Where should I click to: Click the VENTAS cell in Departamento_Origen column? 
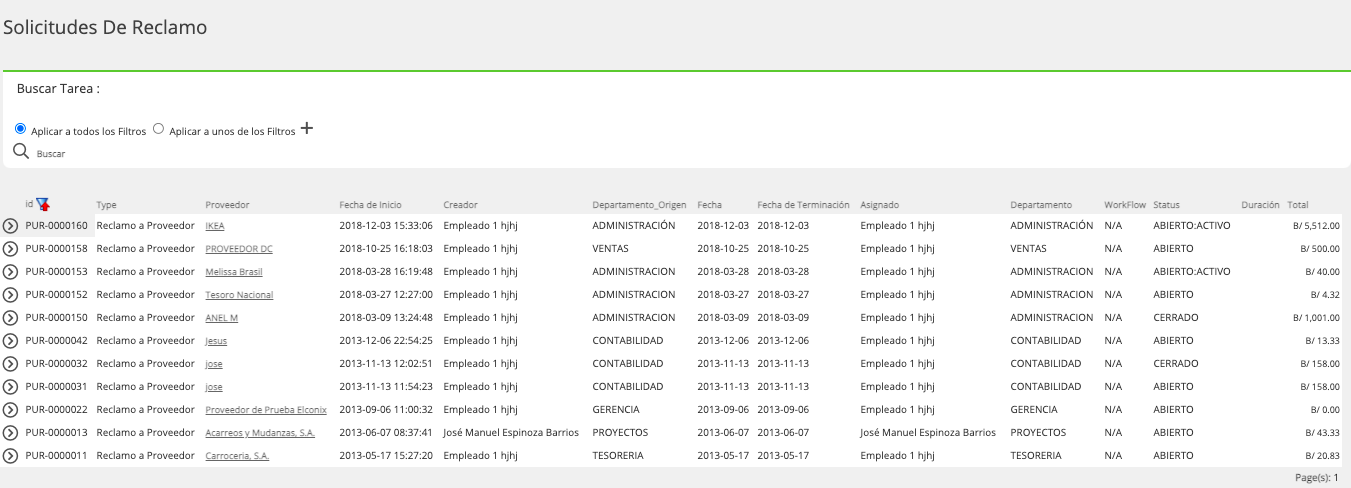click(x=610, y=249)
